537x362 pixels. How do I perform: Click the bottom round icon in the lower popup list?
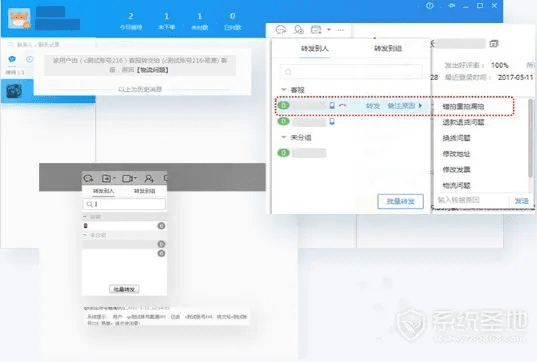click(161, 253)
